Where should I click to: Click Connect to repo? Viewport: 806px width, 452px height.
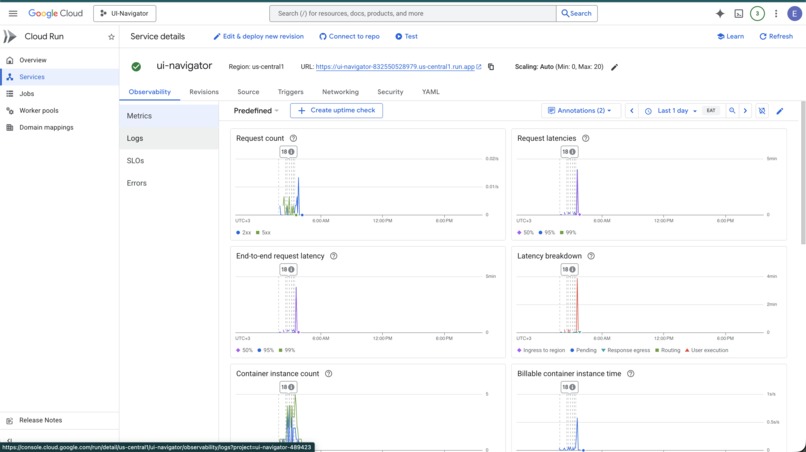tap(349, 37)
